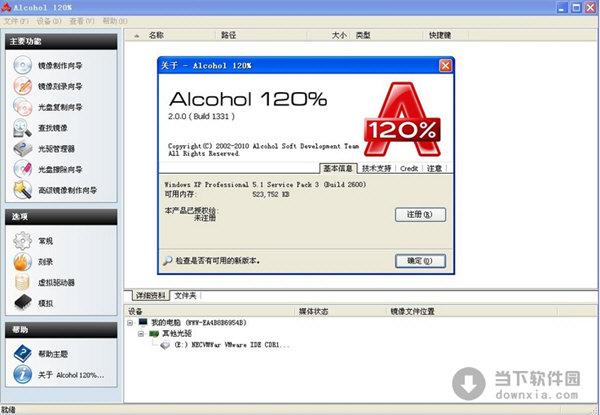Collapse the 其他光驱 tree node
600x415 pixels.
(x=141, y=334)
